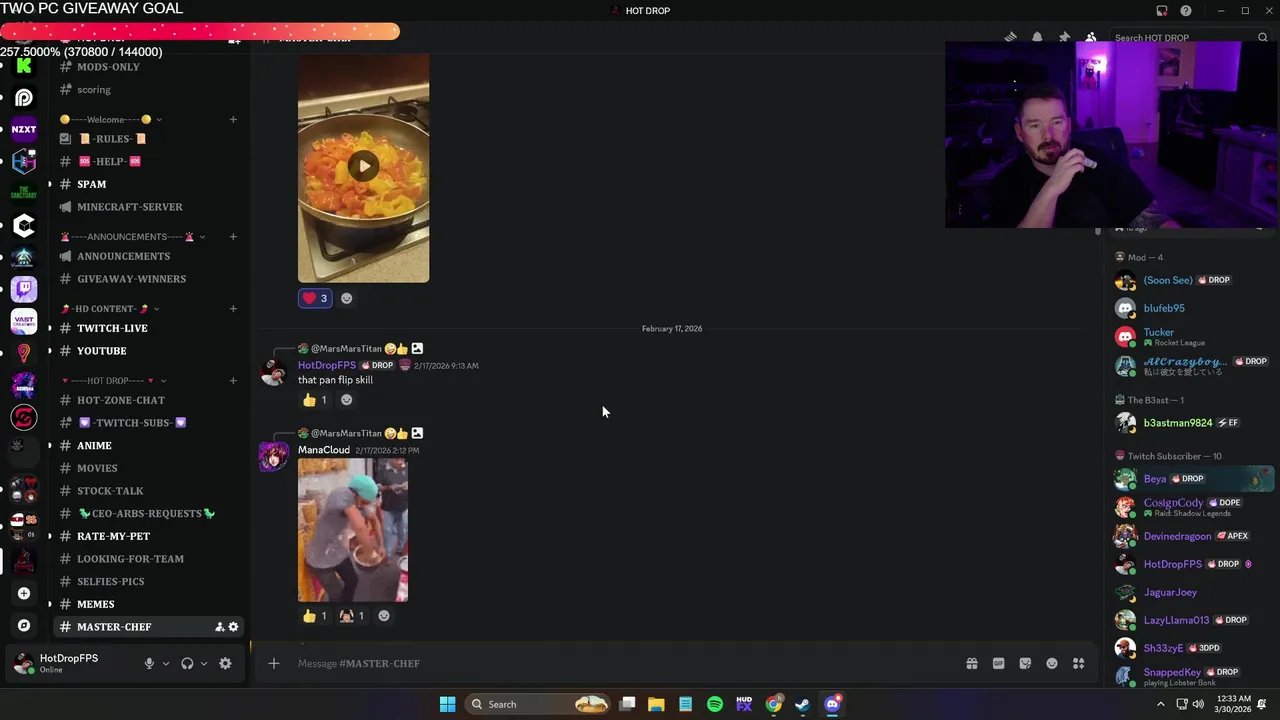
Task: Open microphone input options arrow
Action: [x=166, y=663]
